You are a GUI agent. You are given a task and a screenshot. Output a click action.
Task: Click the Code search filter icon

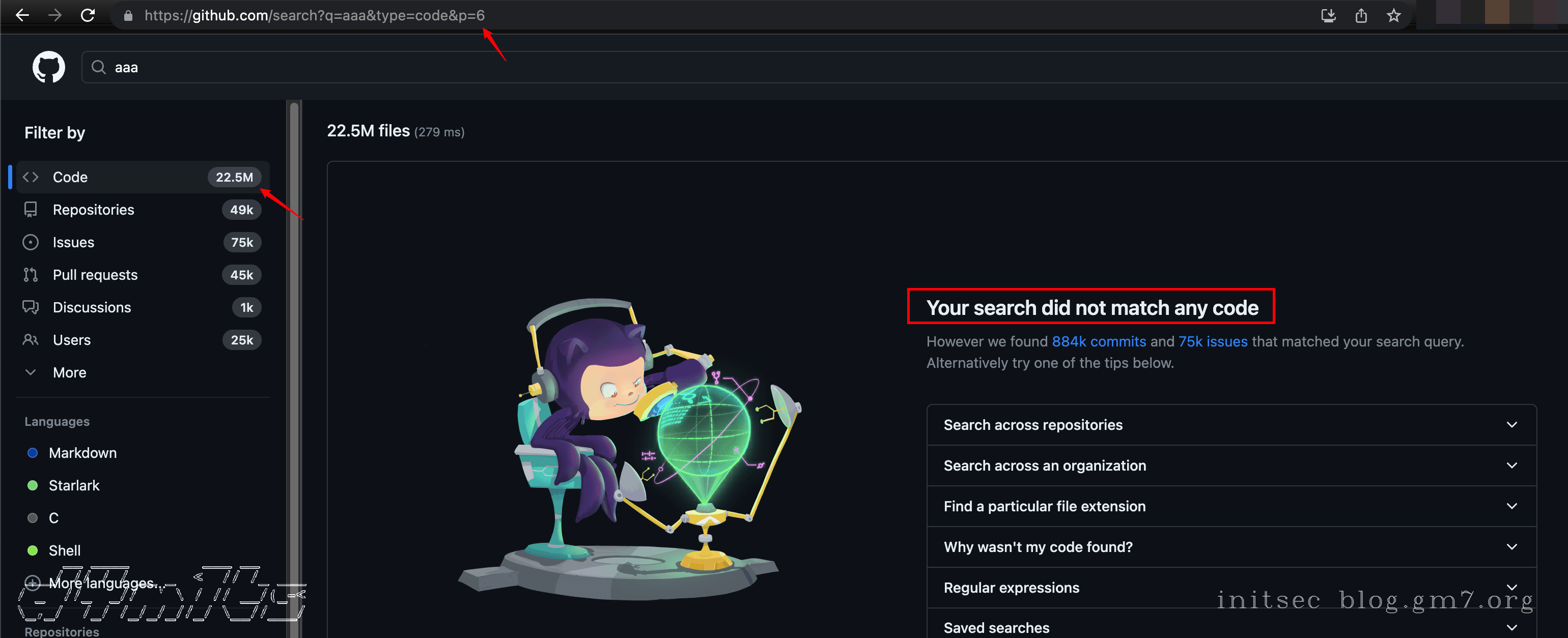click(x=31, y=177)
